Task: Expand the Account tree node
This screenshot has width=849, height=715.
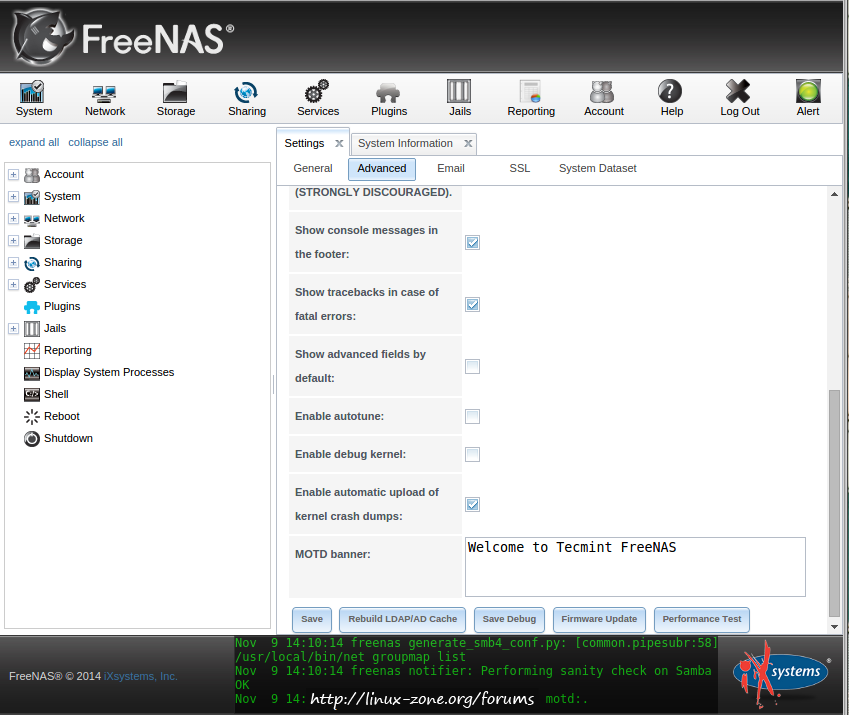Action: [13, 175]
